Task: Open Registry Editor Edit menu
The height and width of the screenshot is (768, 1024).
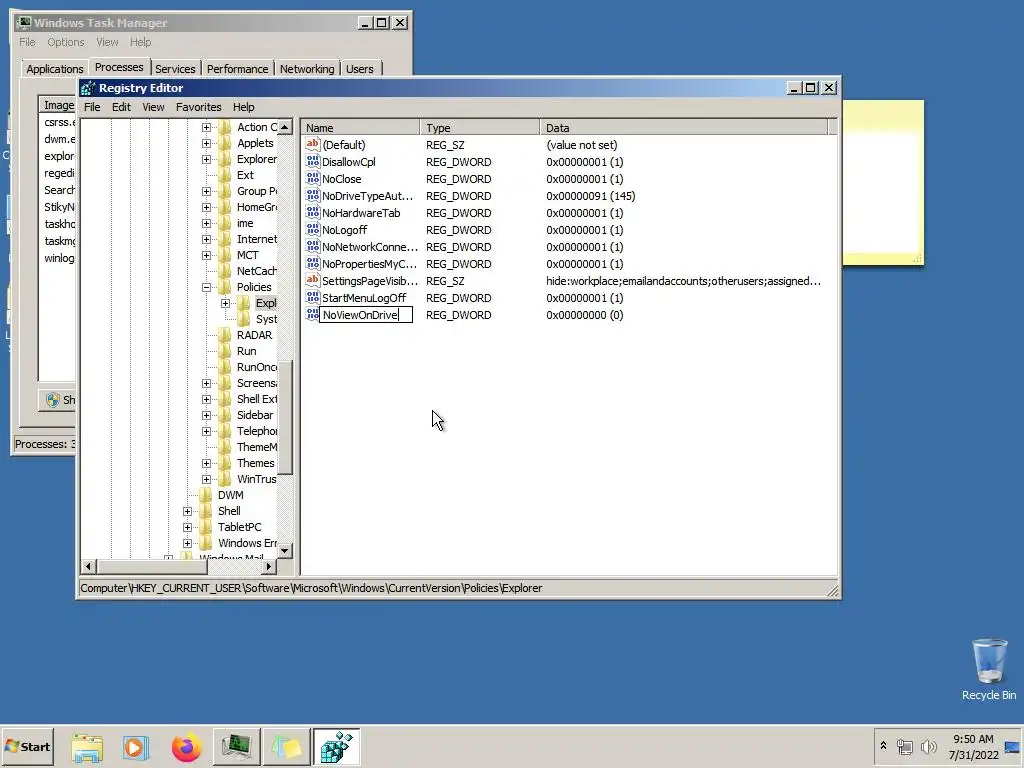Action: tap(121, 107)
